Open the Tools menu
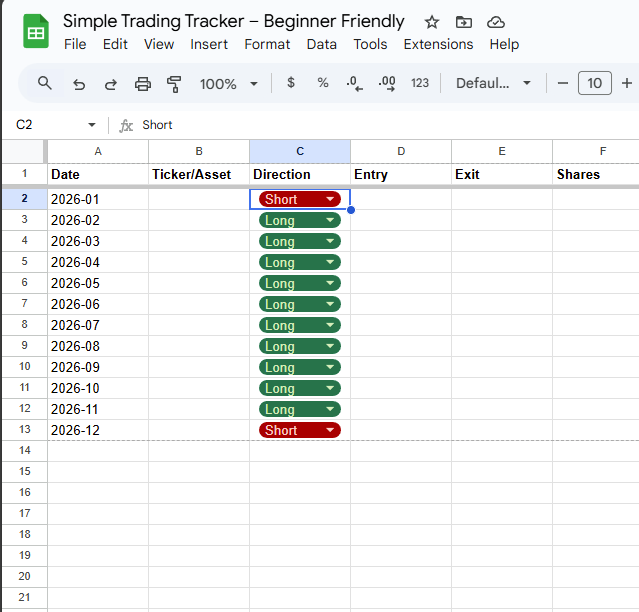The image size is (639, 612). coord(370,44)
